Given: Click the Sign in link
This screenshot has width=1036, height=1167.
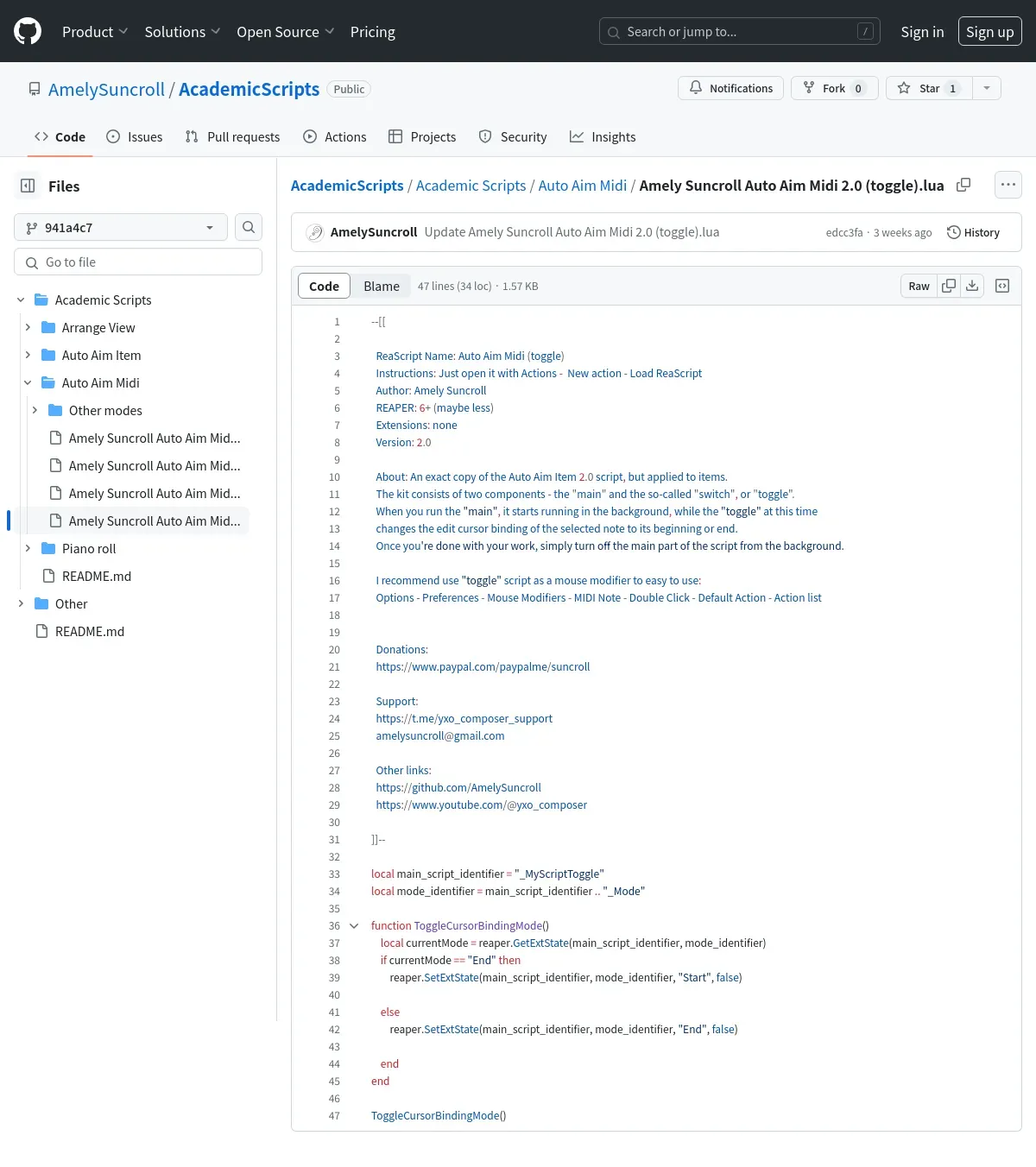Looking at the screenshot, I should coord(922,32).
